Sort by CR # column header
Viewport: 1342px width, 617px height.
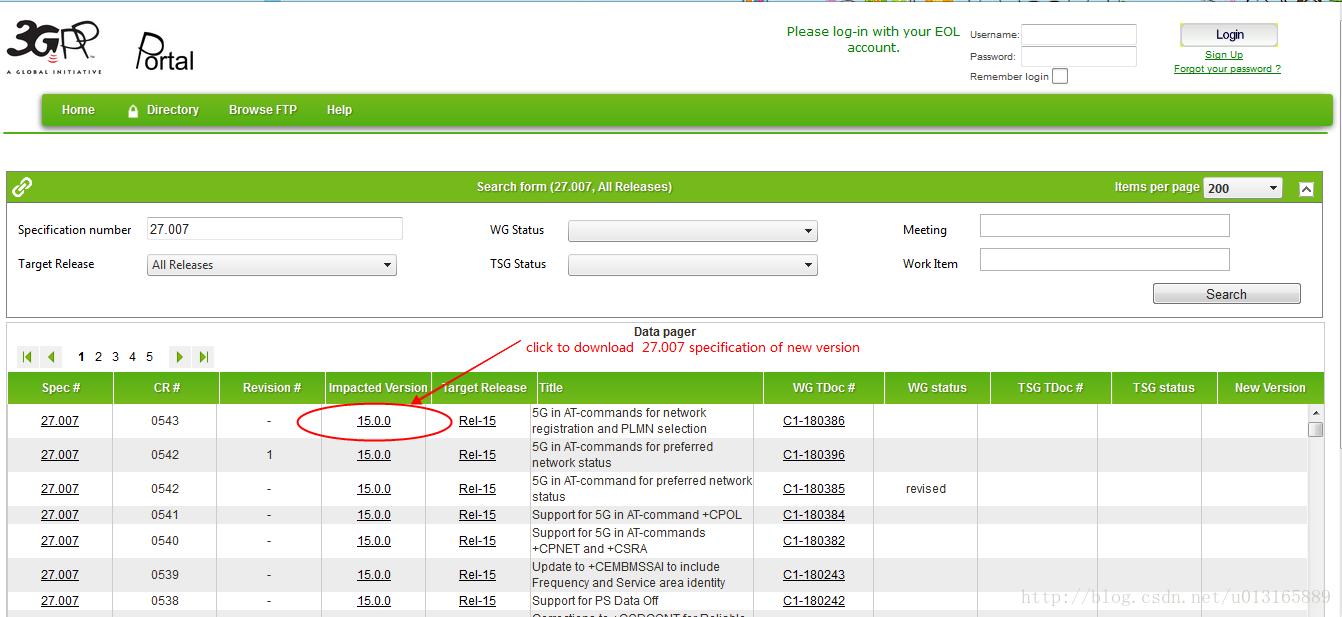(165, 388)
